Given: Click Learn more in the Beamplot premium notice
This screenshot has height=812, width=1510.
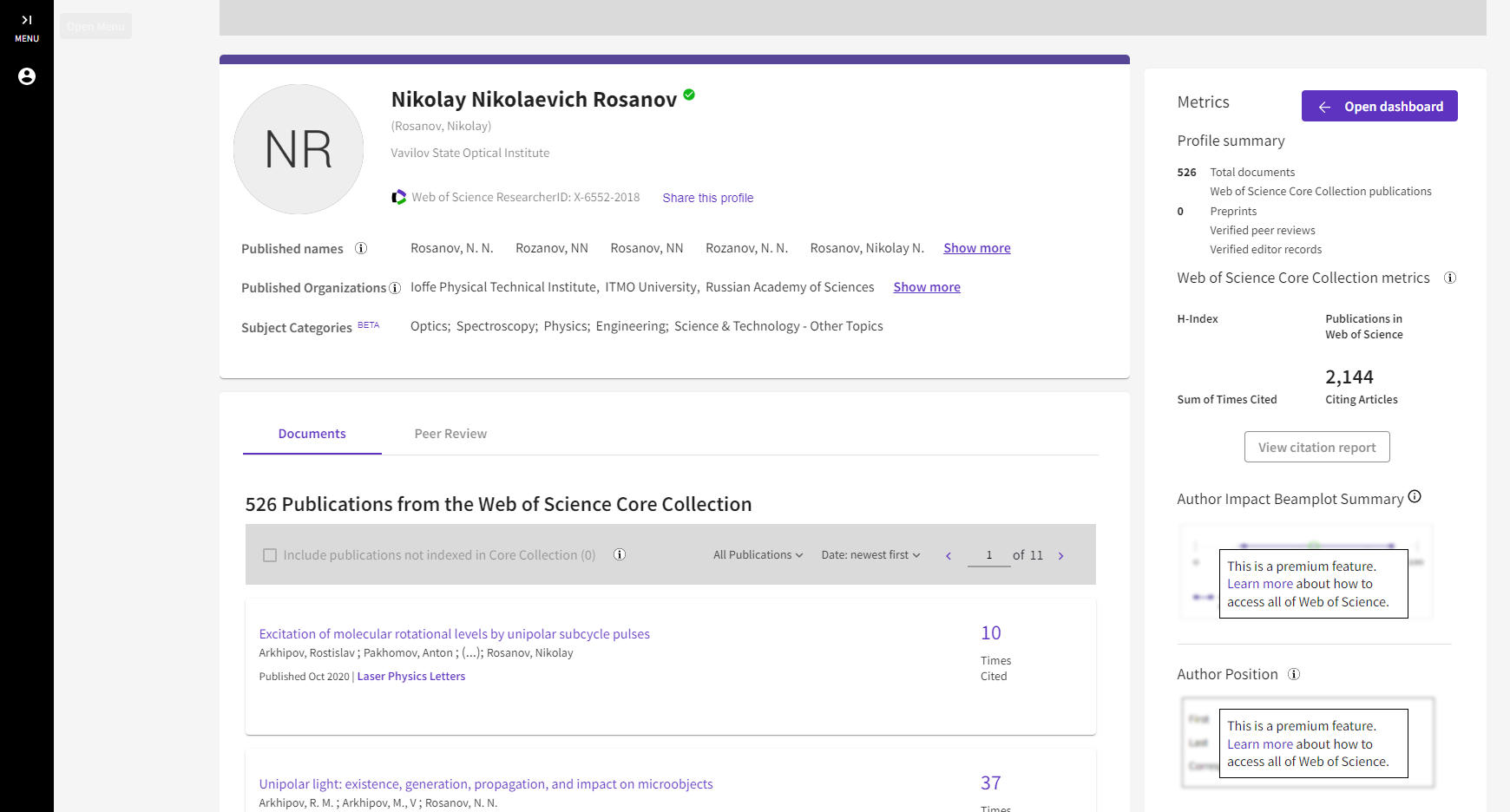Looking at the screenshot, I should tap(1260, 584).
